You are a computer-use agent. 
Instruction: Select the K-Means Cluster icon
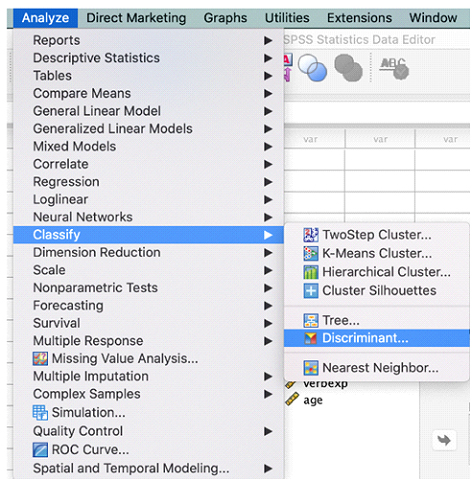coord(310,254)
